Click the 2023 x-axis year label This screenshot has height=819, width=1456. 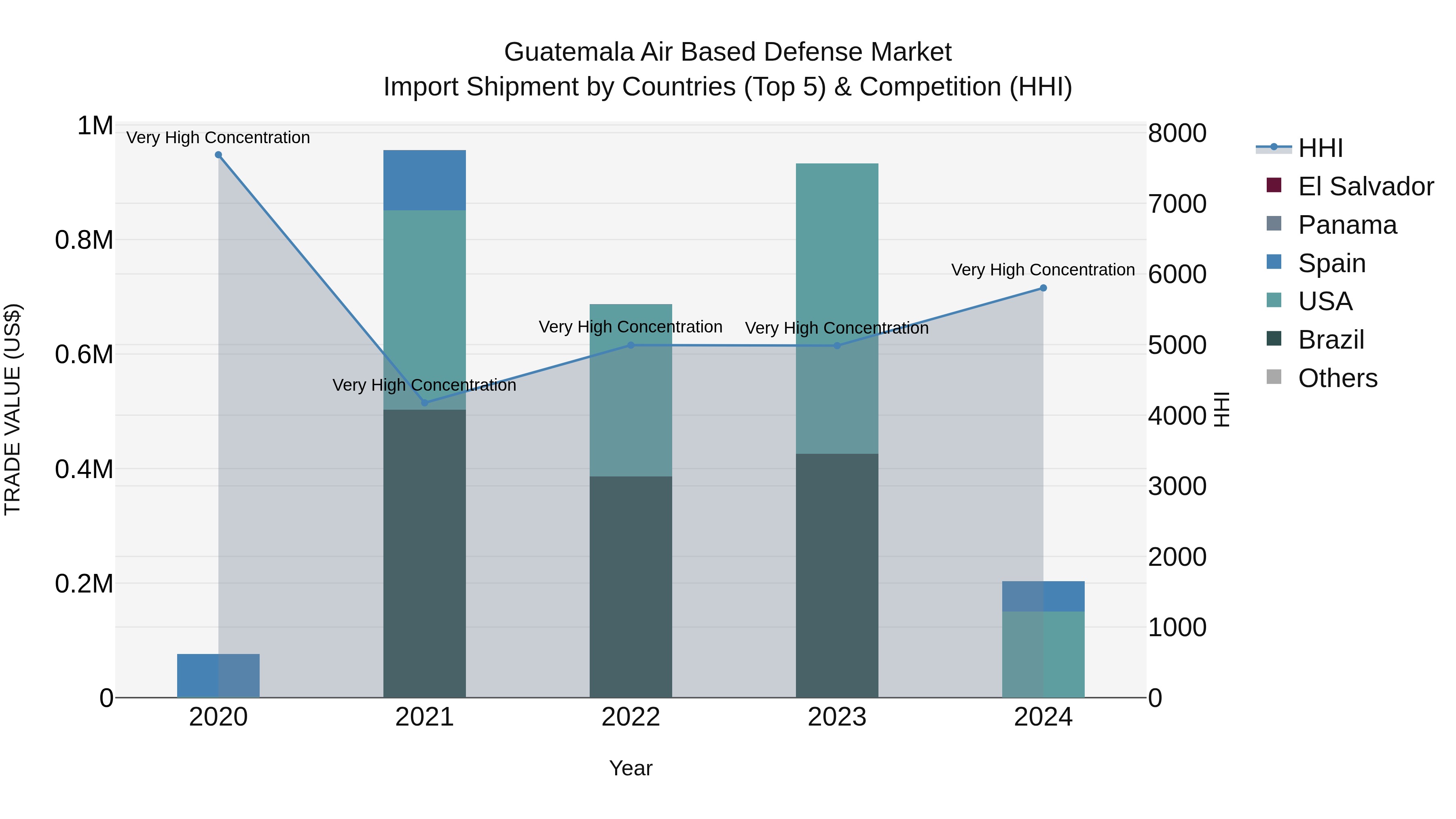tap(837, 717)
